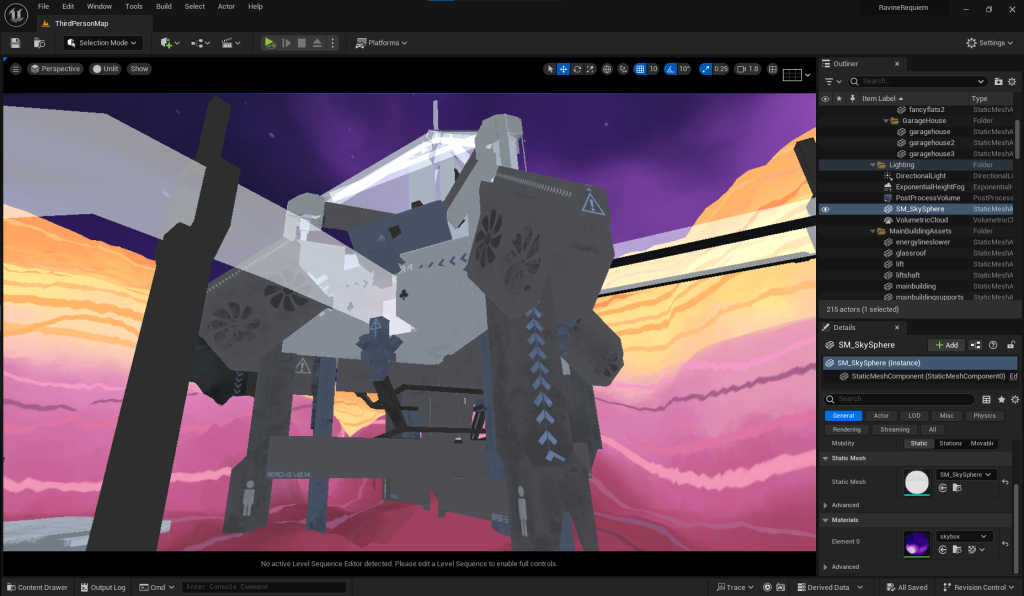Open scale snap value 0.25
Screen dimensions: 1024x596
coord(720,69)
